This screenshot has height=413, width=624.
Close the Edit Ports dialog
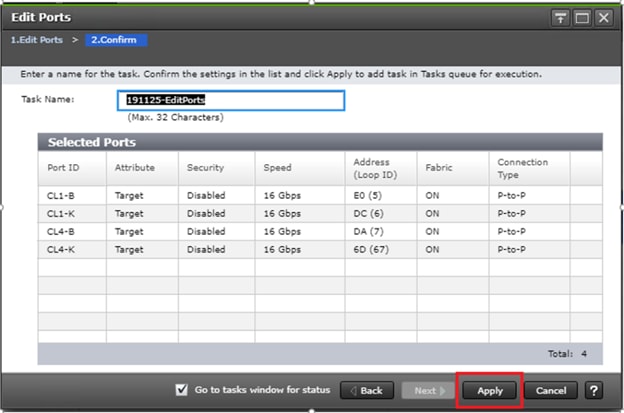(604, 18)
